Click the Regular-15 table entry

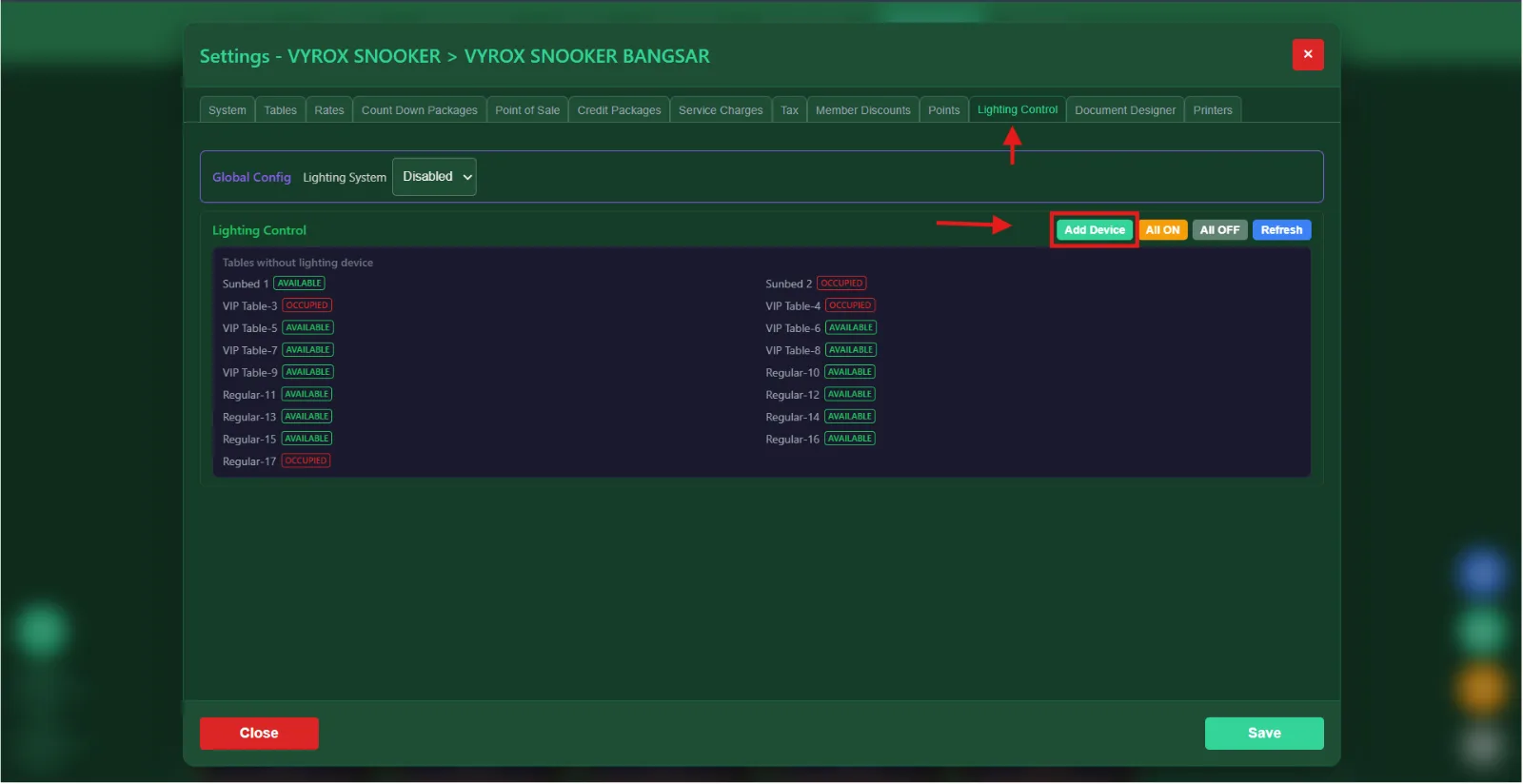(x=277, y=439)
